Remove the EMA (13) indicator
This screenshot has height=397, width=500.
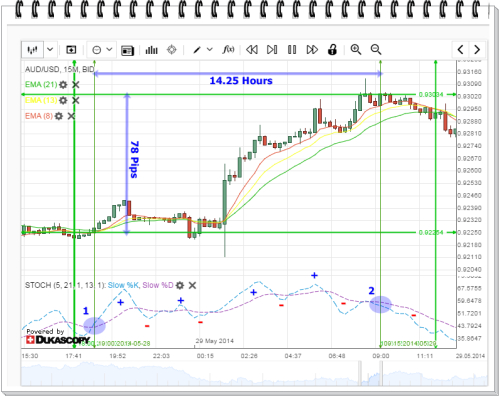(x=76, y=100)
